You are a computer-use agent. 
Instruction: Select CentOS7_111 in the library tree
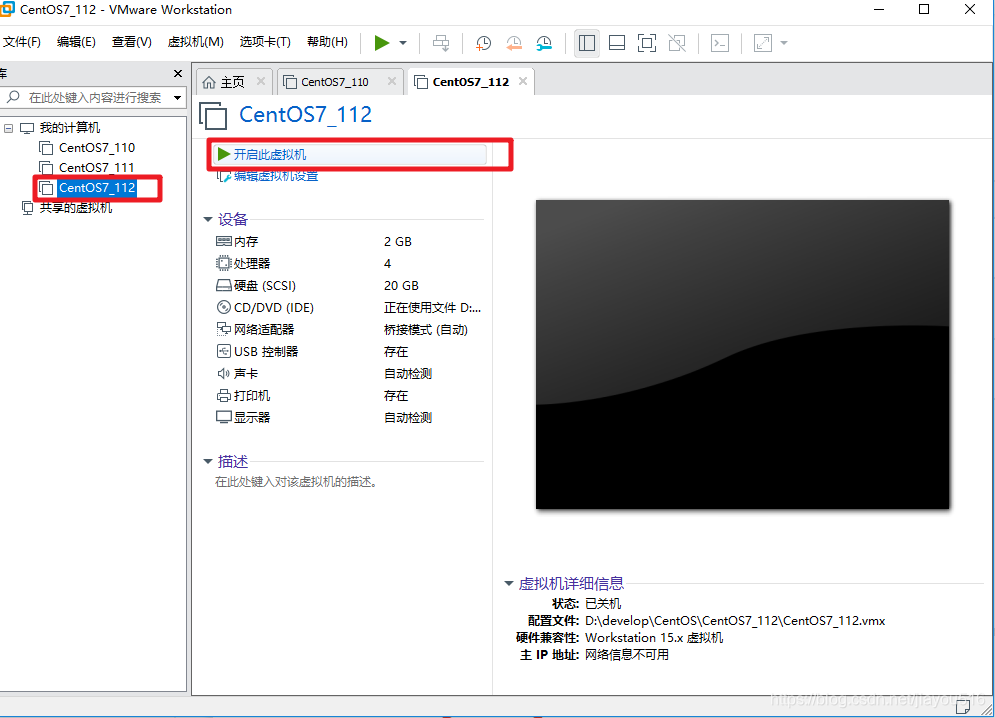click(x=96, y=168)
